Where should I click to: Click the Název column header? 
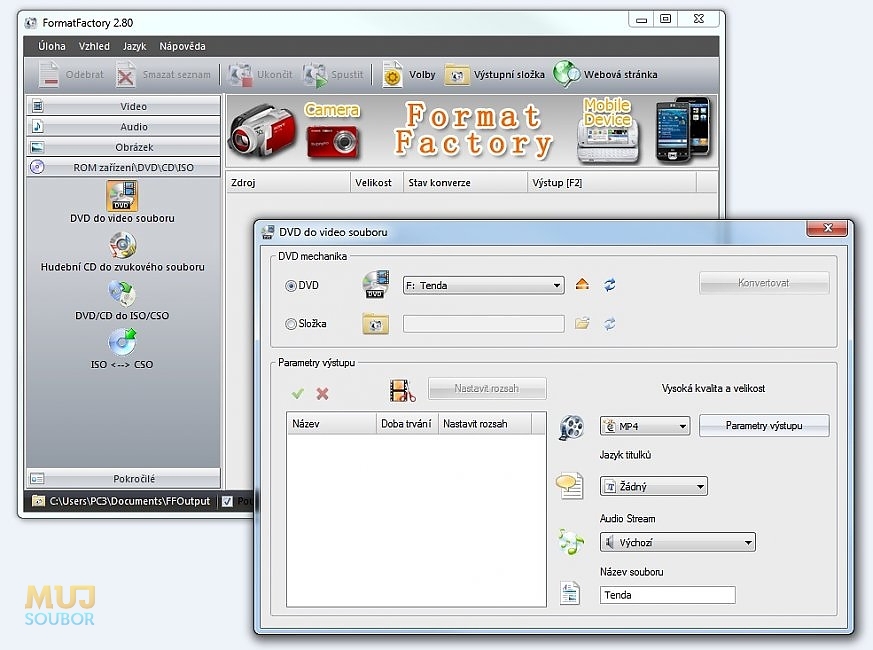332,423
